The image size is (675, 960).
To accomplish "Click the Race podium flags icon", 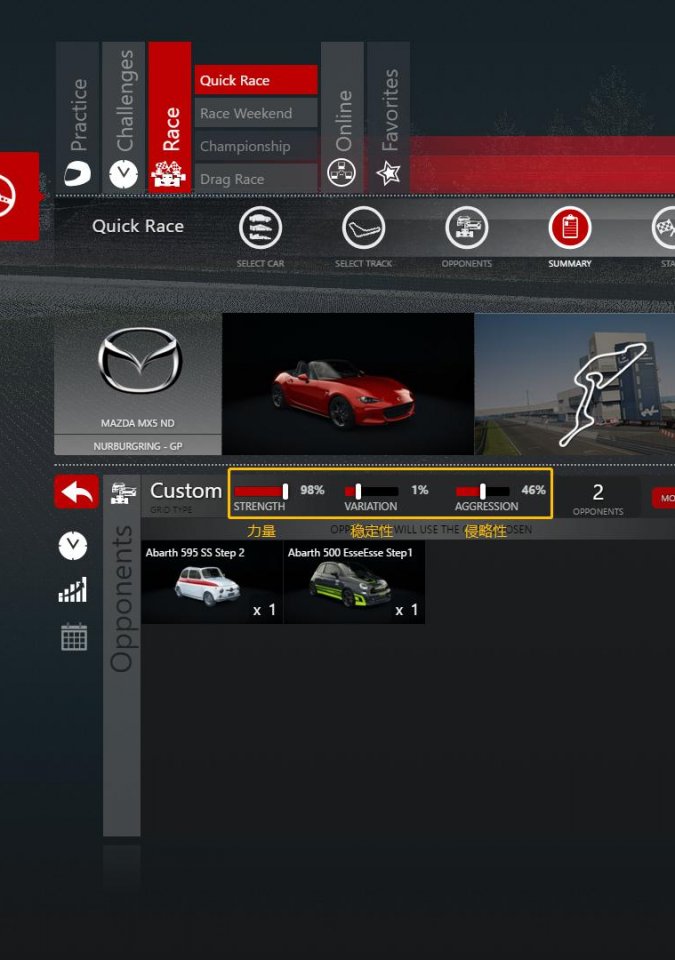I will pos(168,174).
